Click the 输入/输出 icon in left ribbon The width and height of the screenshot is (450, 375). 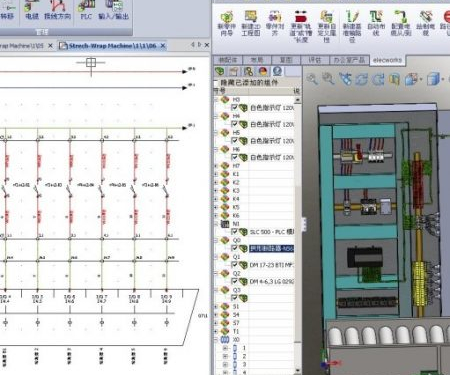[113, 10]
